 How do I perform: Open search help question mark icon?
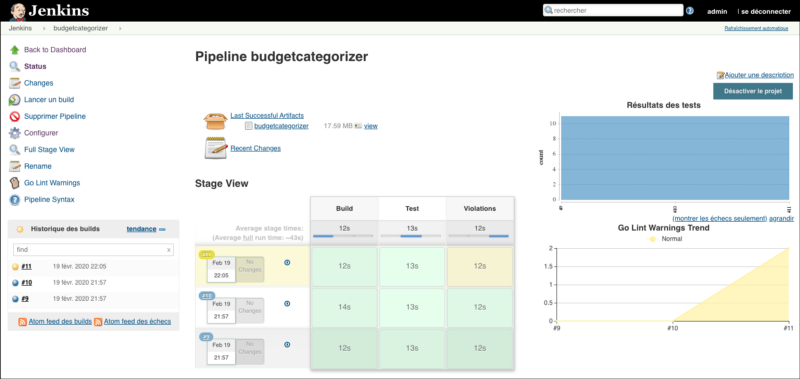(x=690, y=11)
